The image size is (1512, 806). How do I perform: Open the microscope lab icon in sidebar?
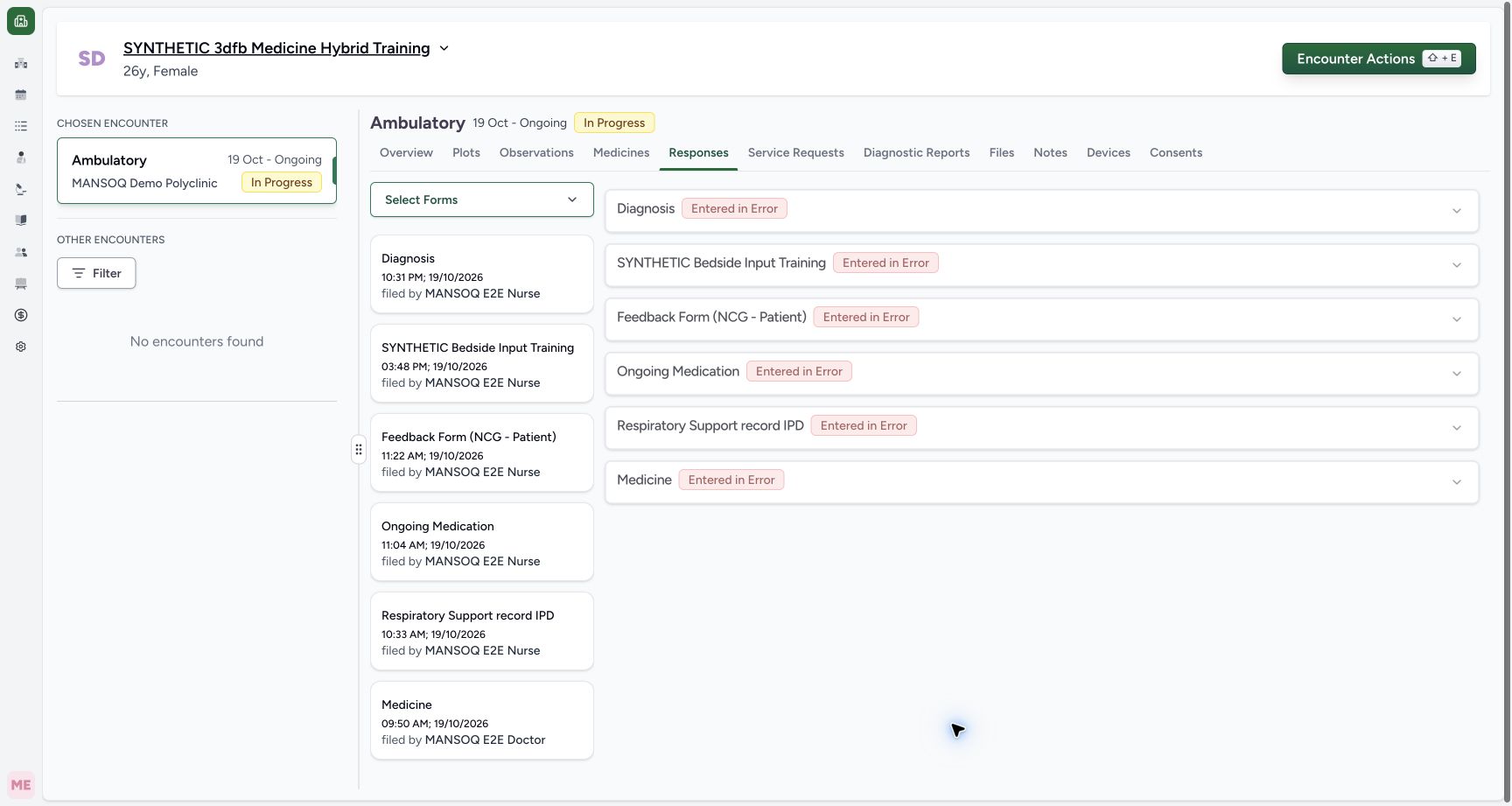(x=21, y=189)
